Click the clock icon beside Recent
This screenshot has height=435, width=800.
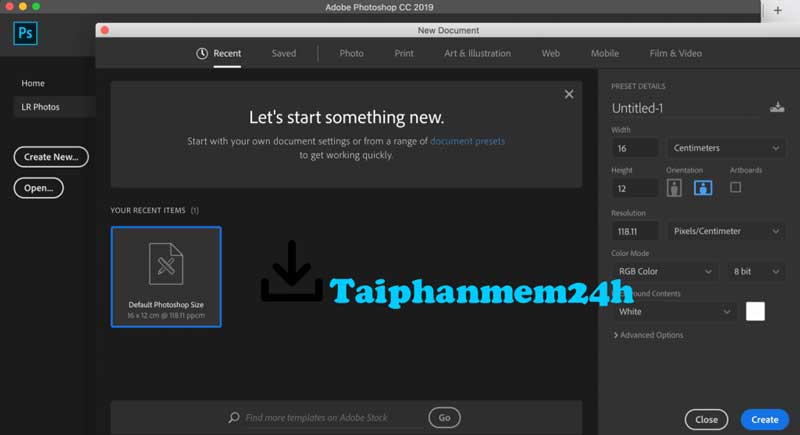point(202,54)
